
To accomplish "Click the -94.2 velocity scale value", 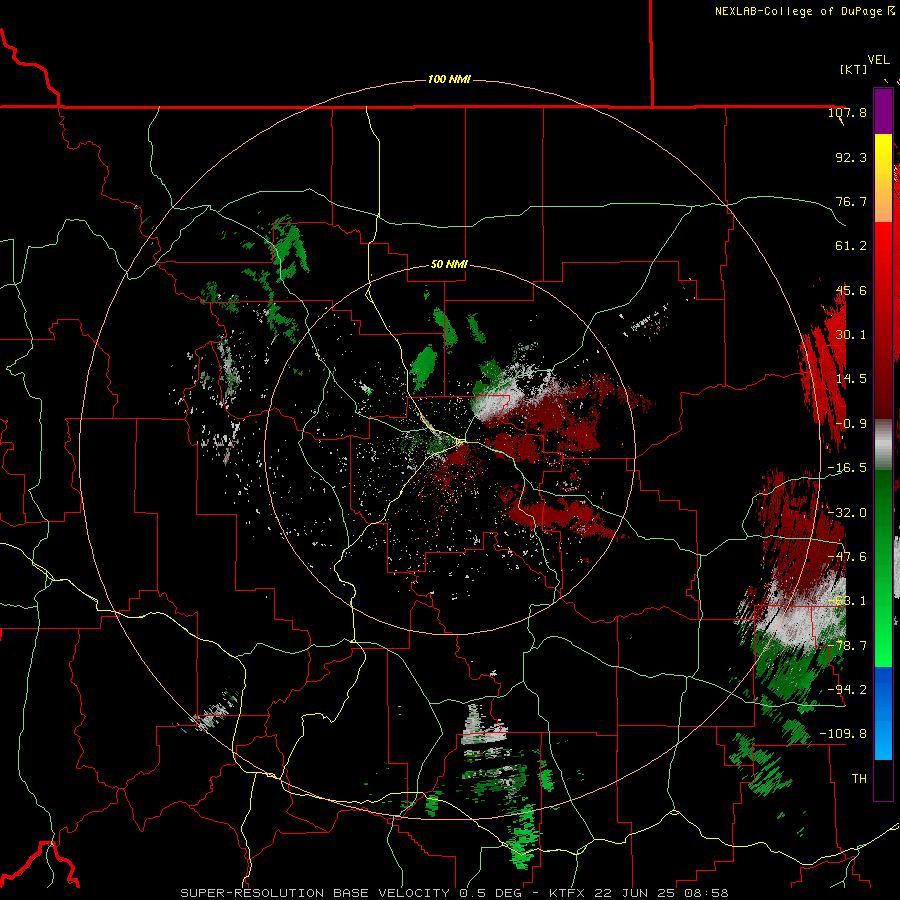I will click(x=847, y=690).
